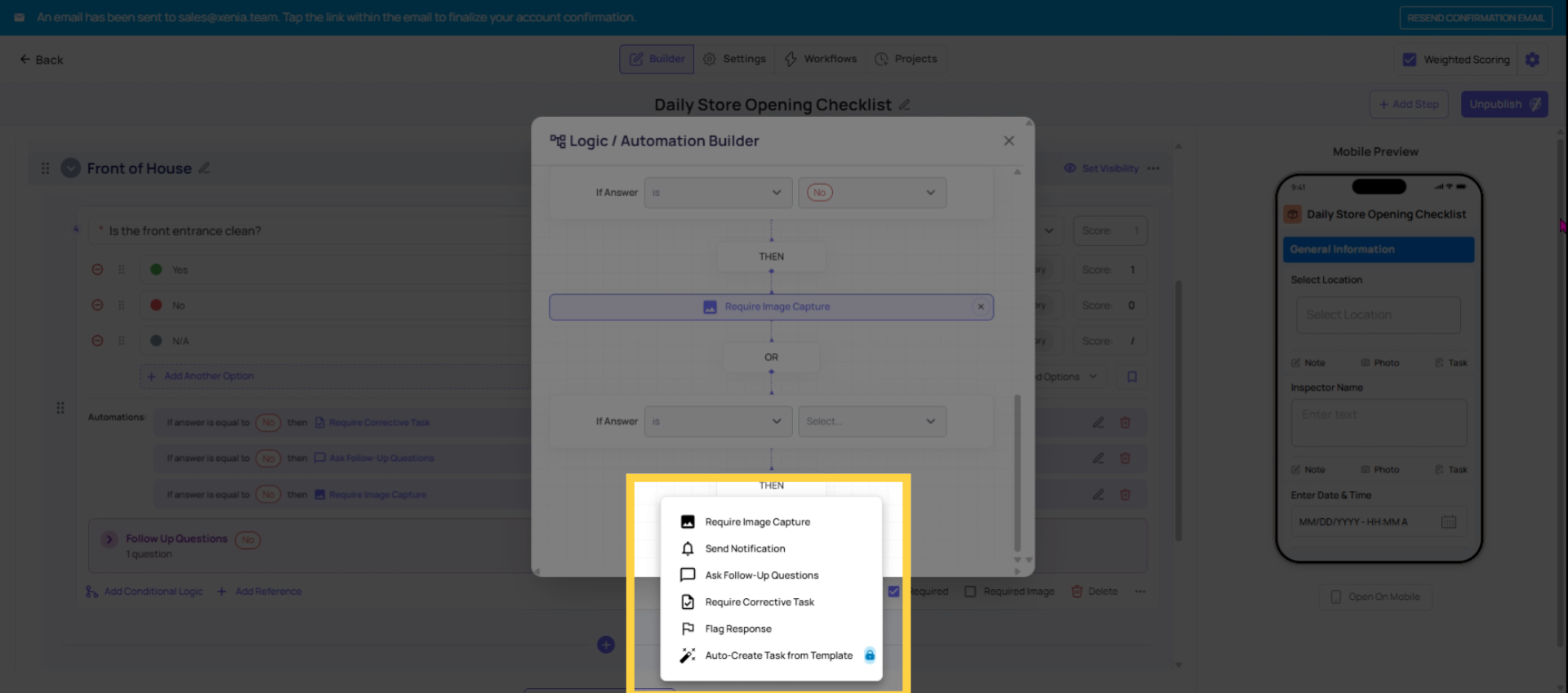Edit the Daily Store Opening Checklist title
This screenshot has height=693, width=1568.
point(905,105)
